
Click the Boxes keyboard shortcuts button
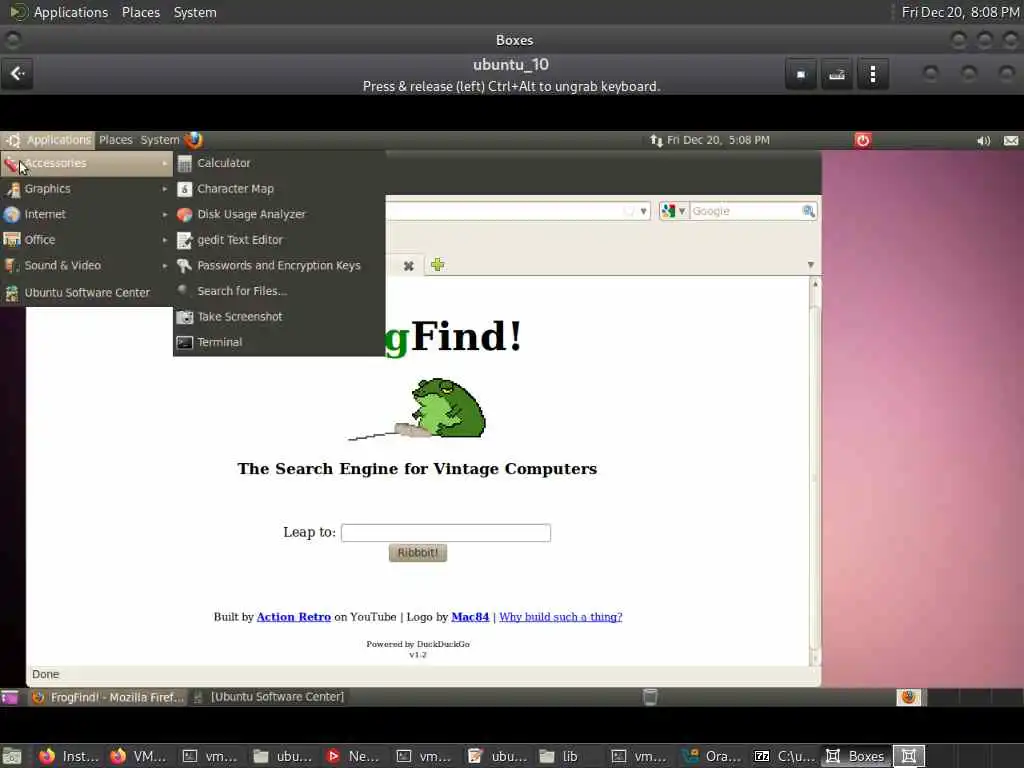click(837, 74)
